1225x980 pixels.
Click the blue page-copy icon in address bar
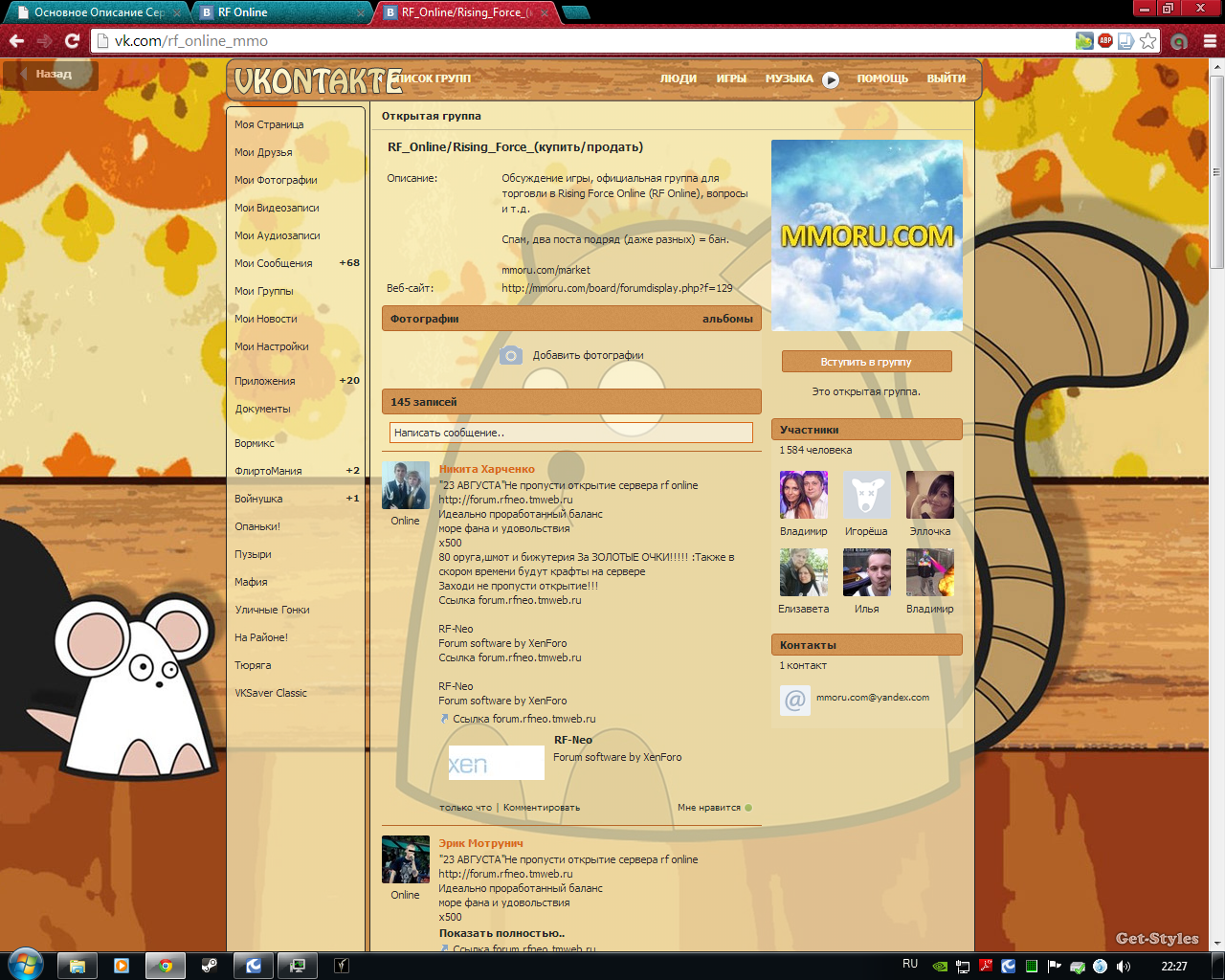(1126, 41)
